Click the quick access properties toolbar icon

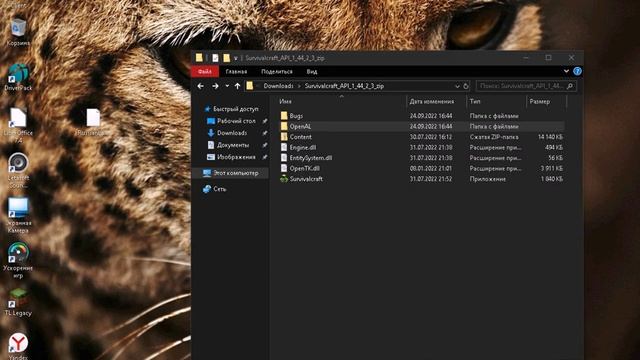click(215, 58)
